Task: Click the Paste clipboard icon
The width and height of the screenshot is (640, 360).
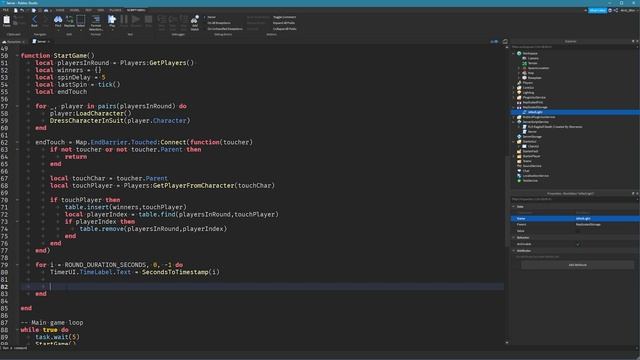Action: pos(7,20)
